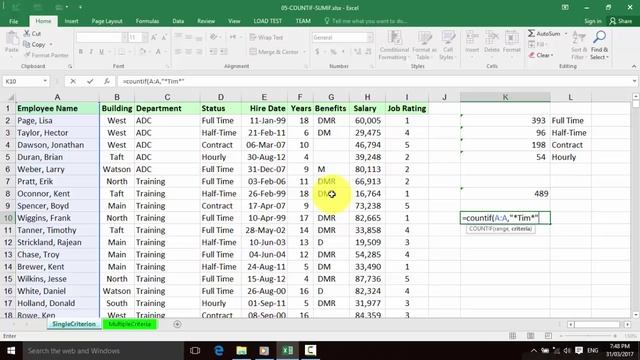640x360 pixels.
Task: Click the Employee Name header cell
Action: pyautogui.click(x=57, y=109)
